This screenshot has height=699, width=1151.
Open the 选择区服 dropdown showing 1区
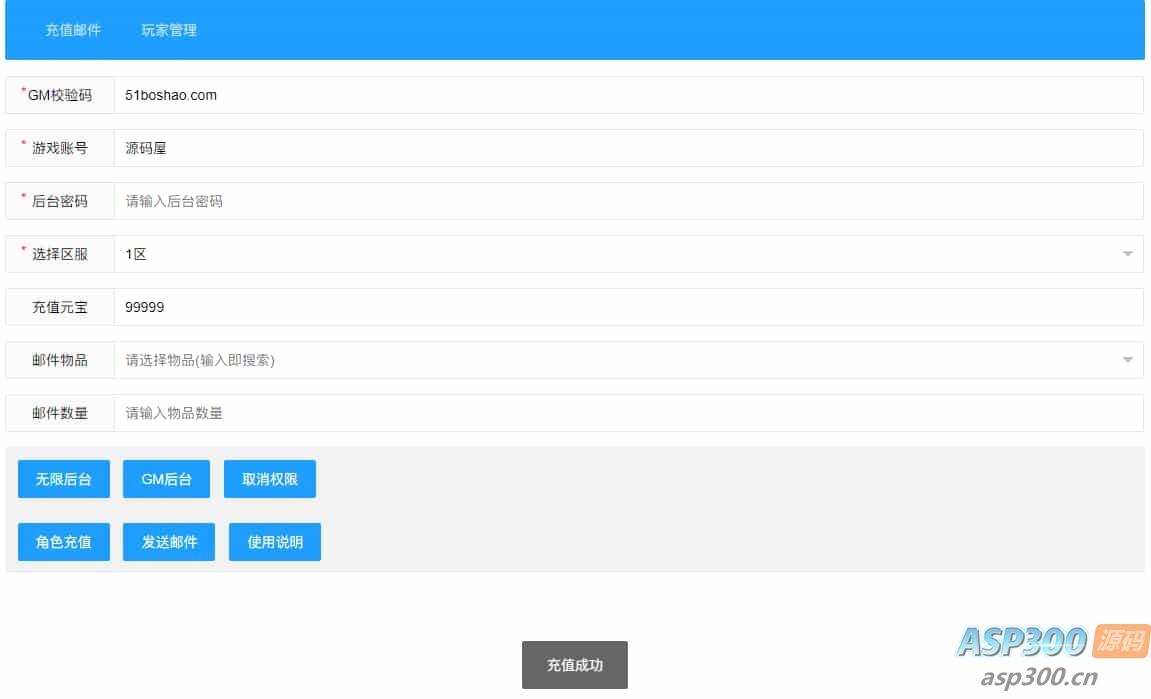pos(628,254)
